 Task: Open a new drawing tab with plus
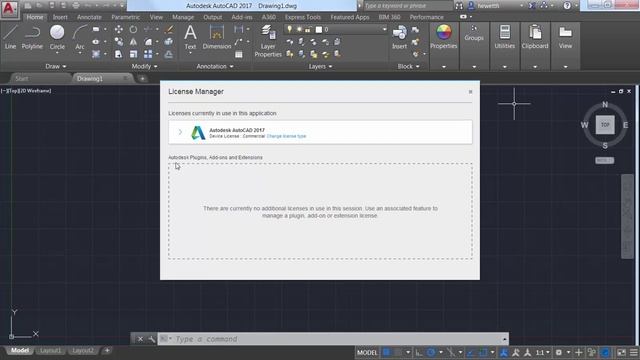(142, 78)
